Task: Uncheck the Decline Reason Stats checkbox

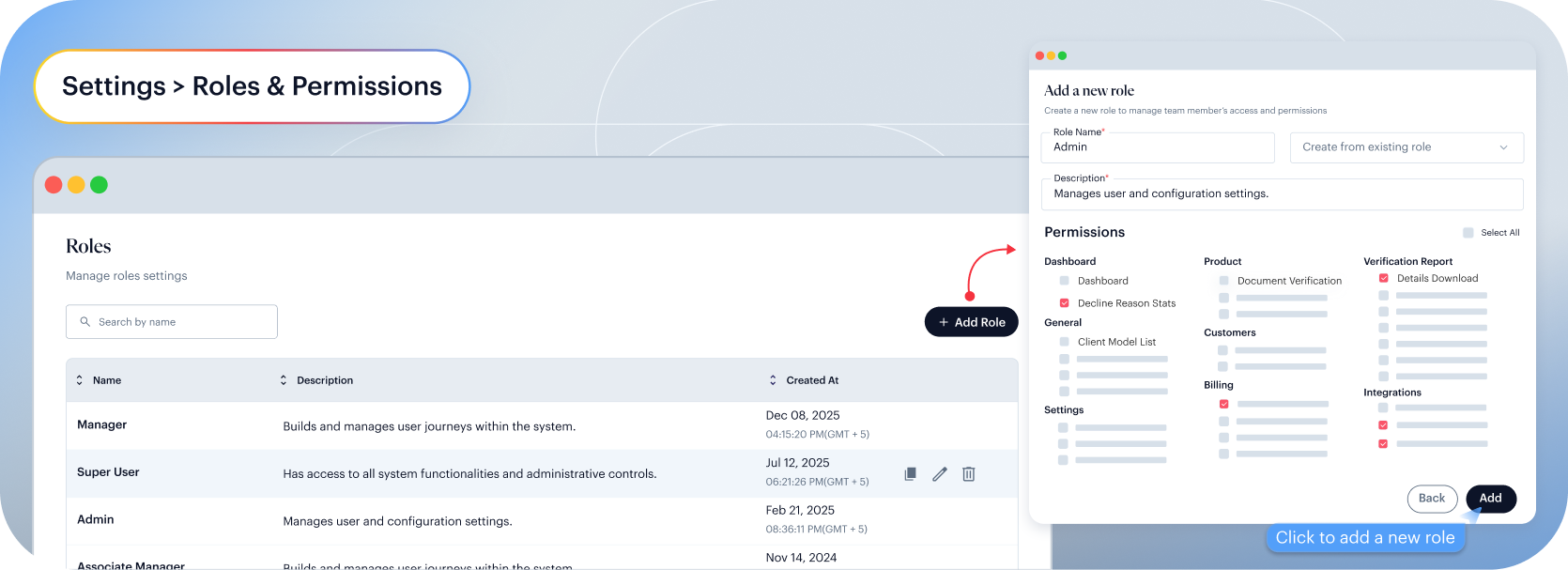Action: (x=1064, y=303)
